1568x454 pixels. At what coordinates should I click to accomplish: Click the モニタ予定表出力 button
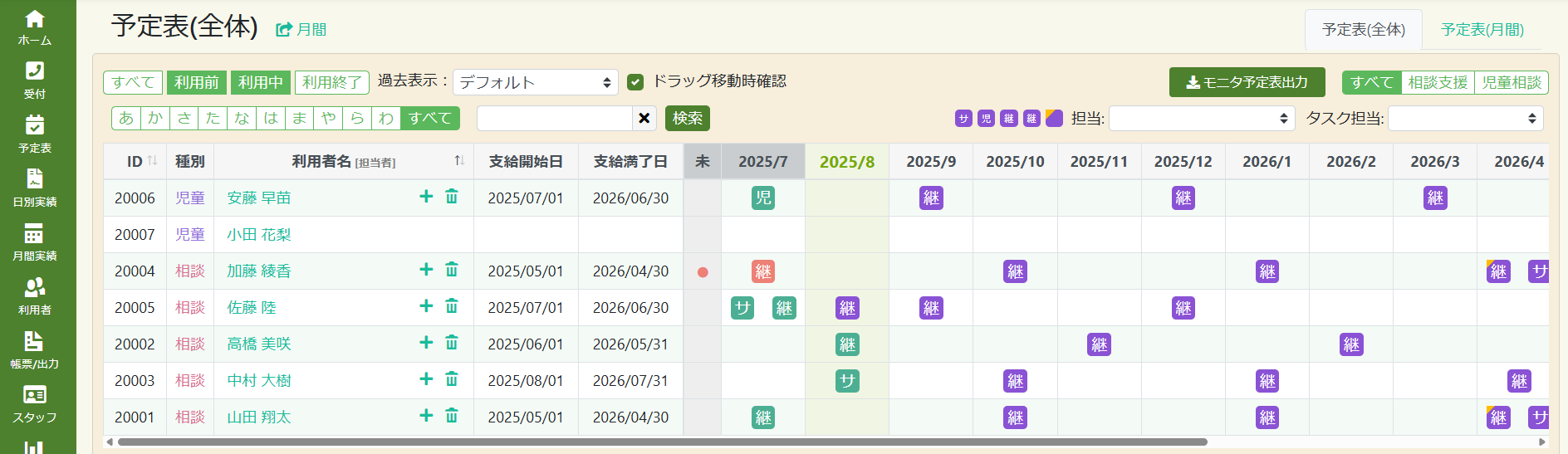pyautogui.click(x=1247, y=82)
